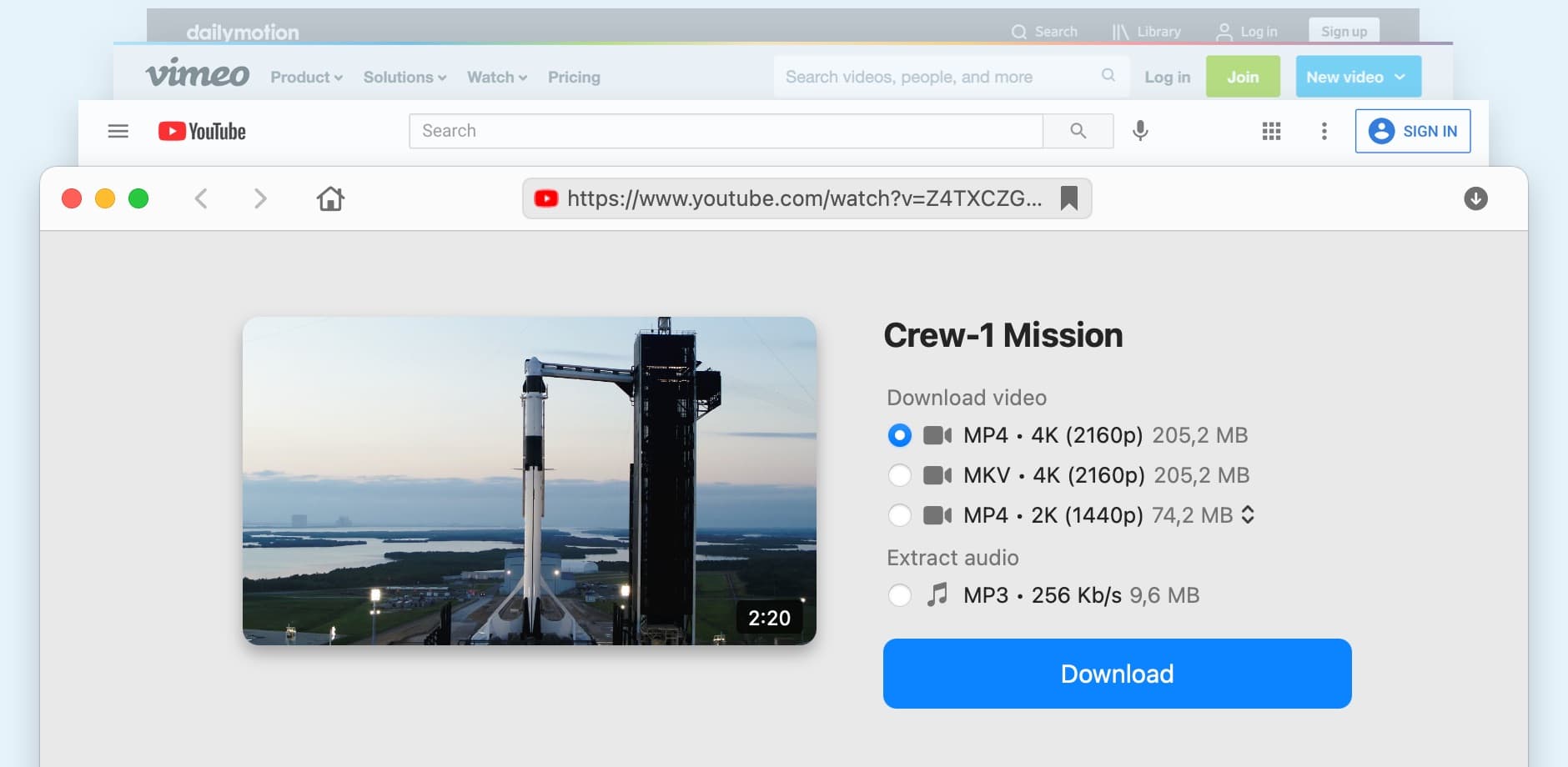1568x767 pixels.
Task: Open downloads via the down-arrow icon
Action: click(1475, 198)
